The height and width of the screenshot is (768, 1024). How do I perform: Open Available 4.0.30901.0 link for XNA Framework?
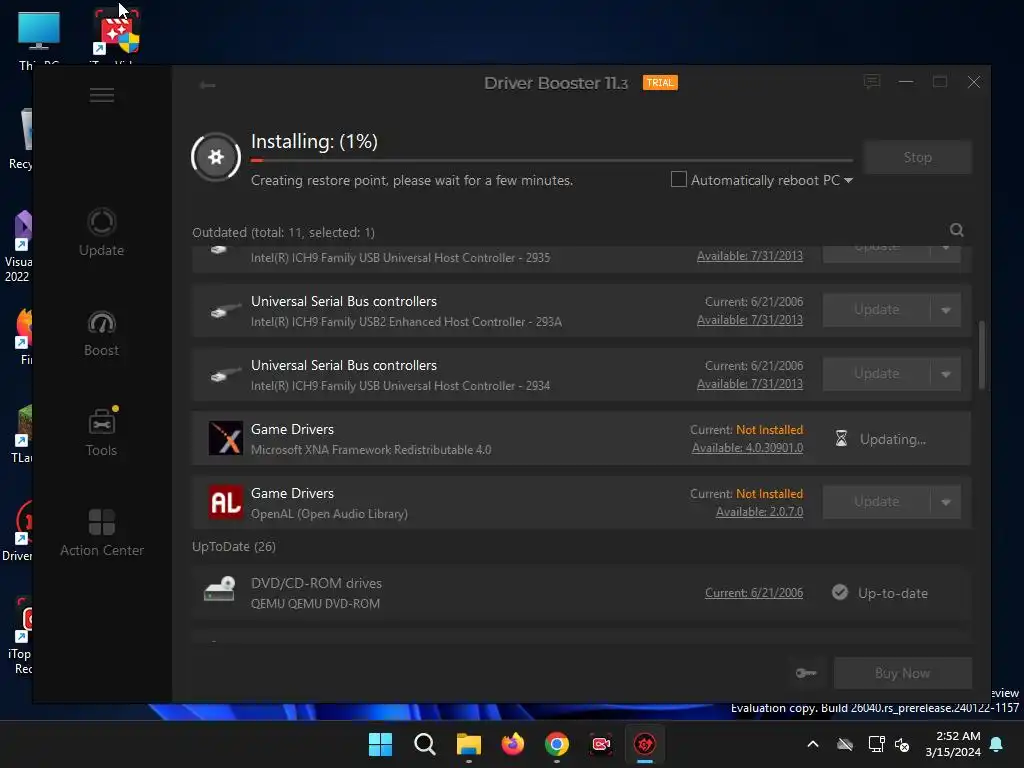747,448
